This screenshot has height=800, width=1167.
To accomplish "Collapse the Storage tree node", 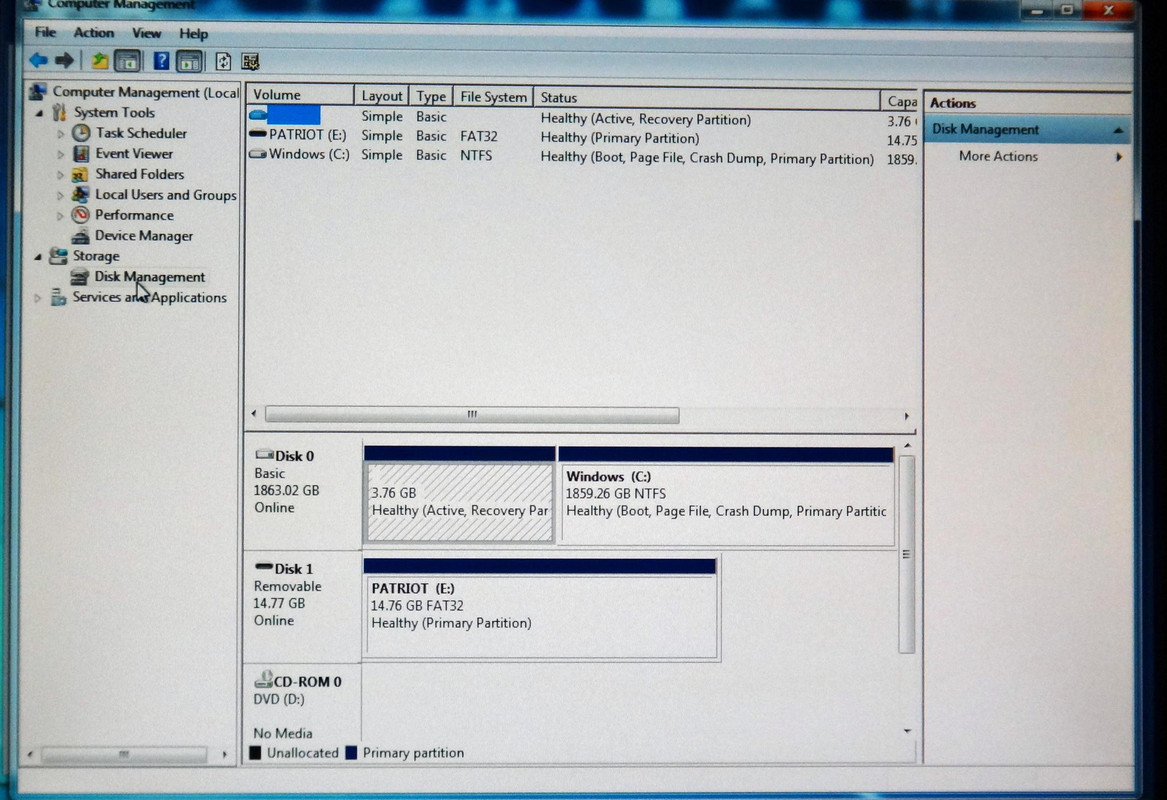I will [x=38, y=257].
